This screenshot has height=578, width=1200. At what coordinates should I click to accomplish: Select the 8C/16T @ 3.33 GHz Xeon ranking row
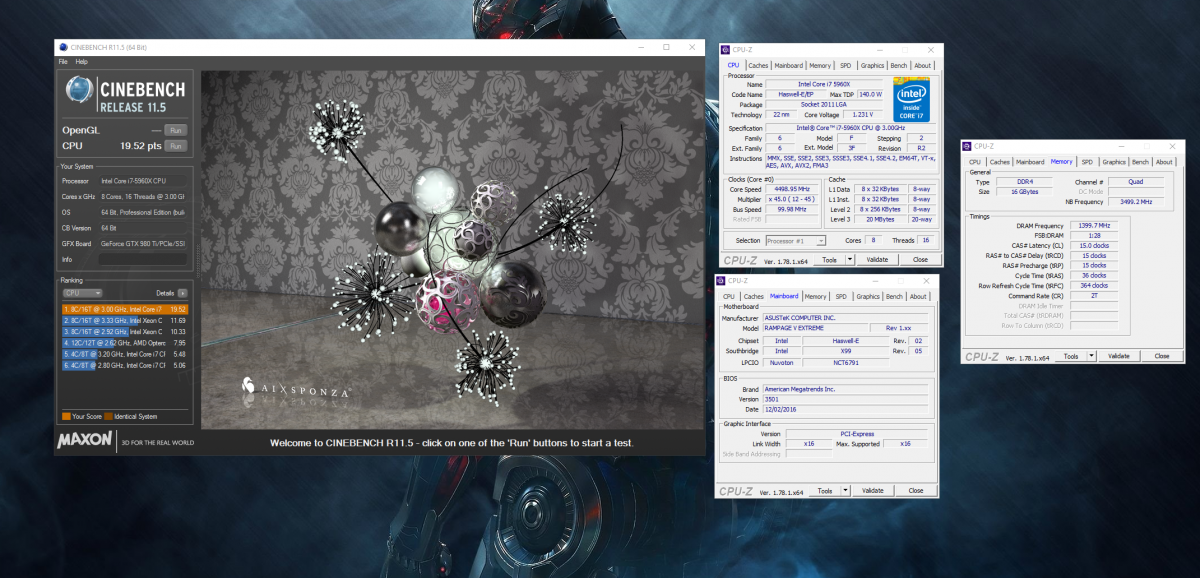[x=124, y=320]
